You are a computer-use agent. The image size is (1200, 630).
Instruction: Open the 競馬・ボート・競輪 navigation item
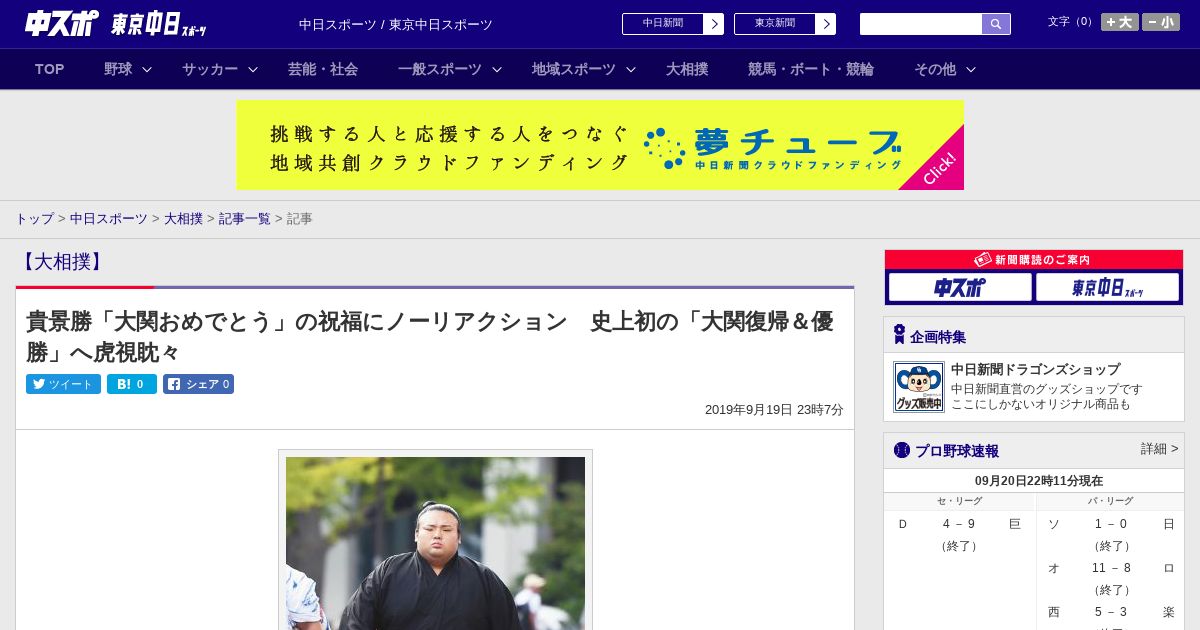811,69
